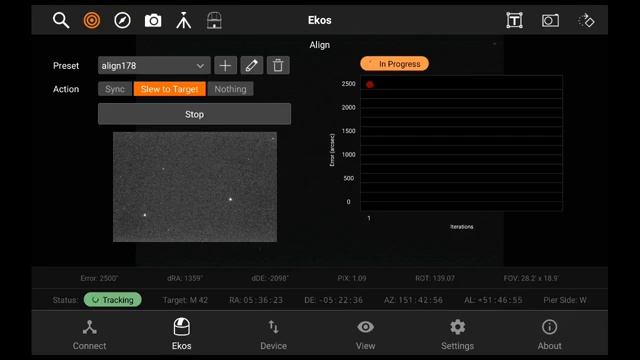Switch to the Settings tab
The image size is (640, 360).
457,335
